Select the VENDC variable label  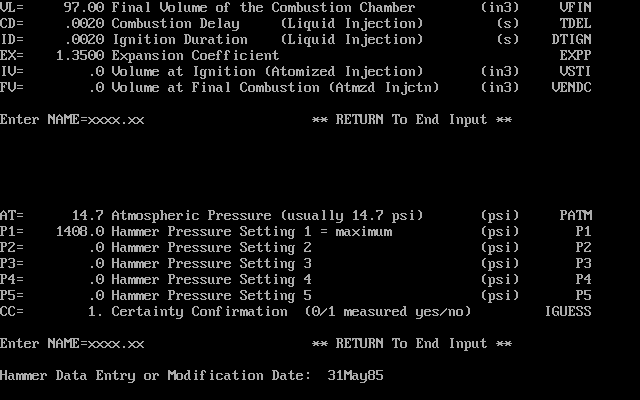click(571, 87)
